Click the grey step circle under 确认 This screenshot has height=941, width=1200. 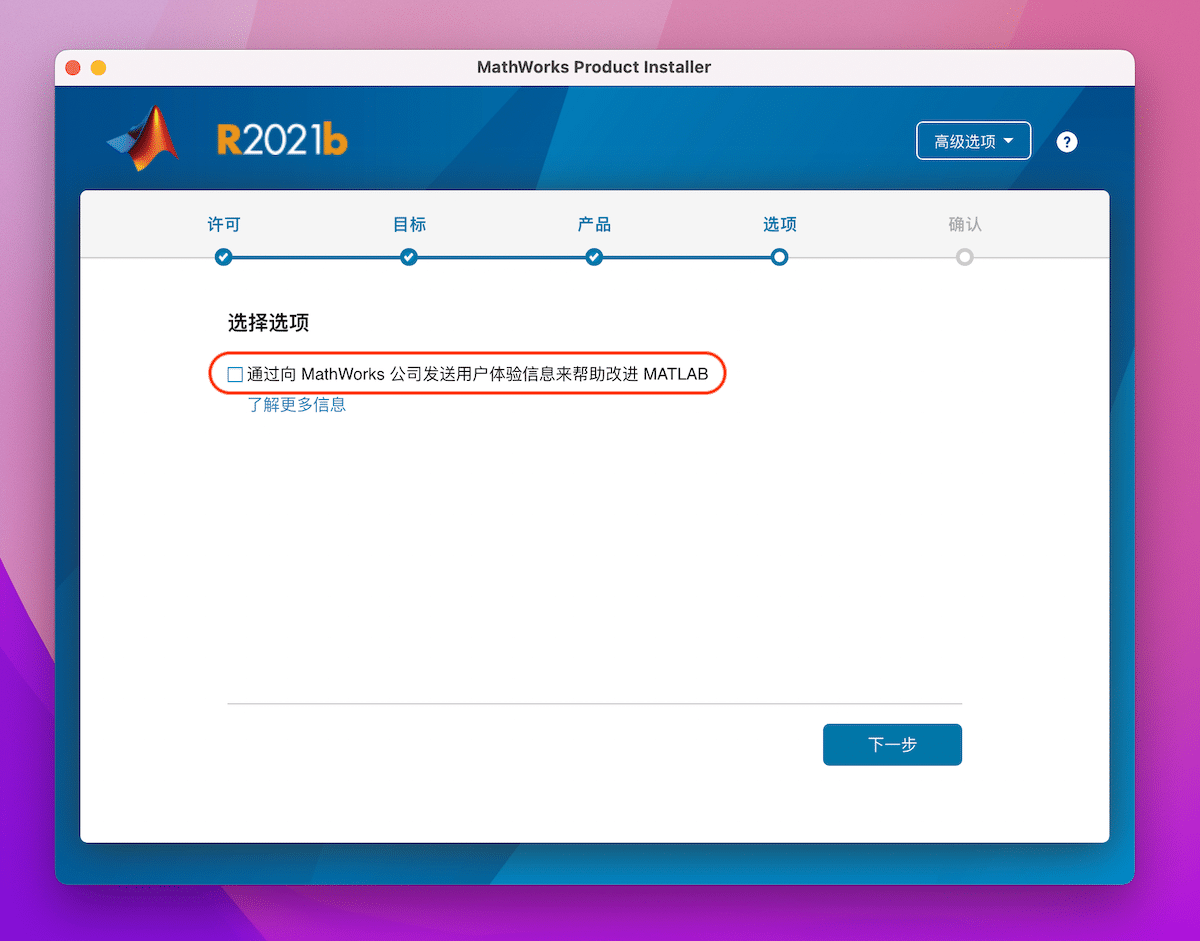click(x=965, y=257)
